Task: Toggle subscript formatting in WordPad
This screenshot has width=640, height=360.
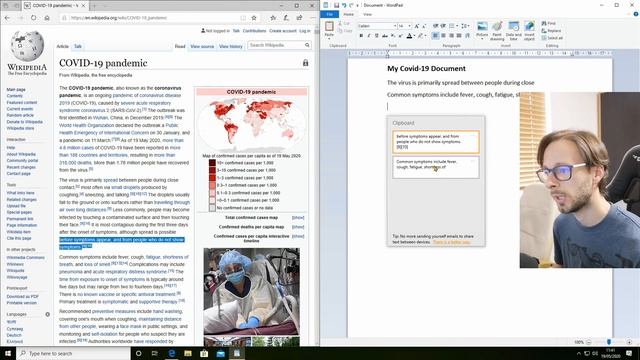Action: 393,36
